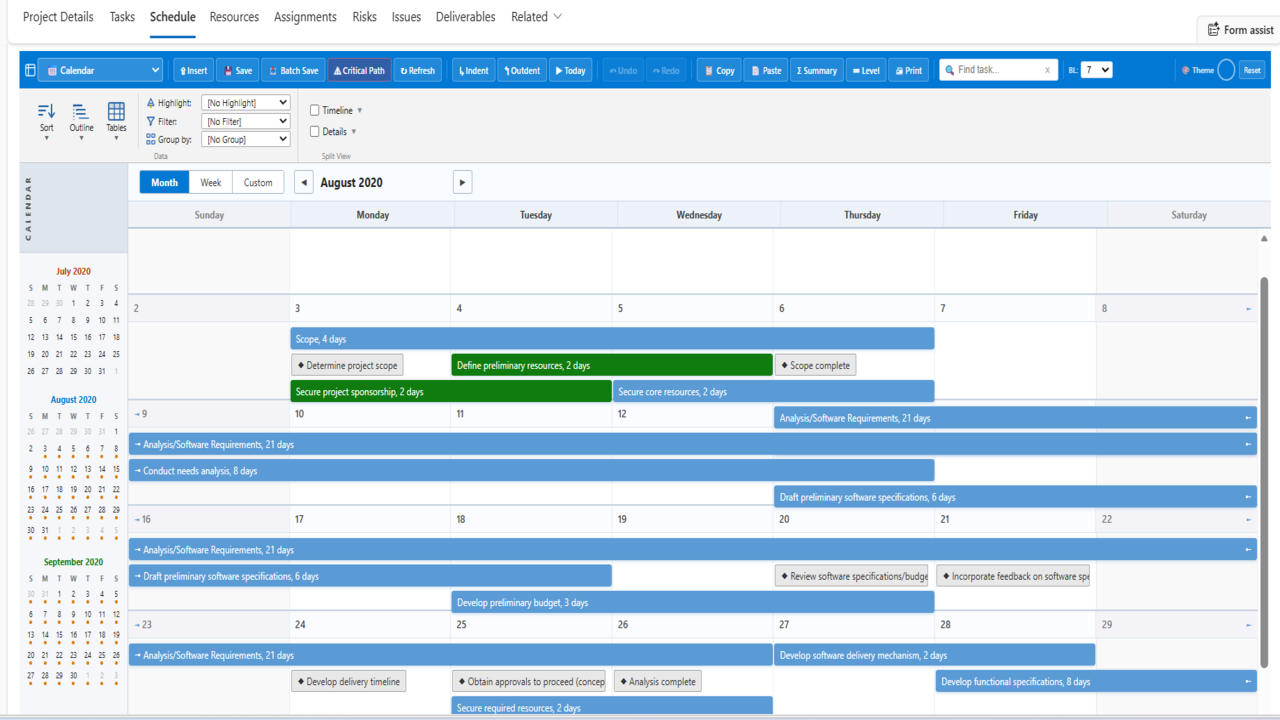This screenshot has height=720, width=1280.
Task: Open the Highlight dropdown
Action: pos(246,103)
